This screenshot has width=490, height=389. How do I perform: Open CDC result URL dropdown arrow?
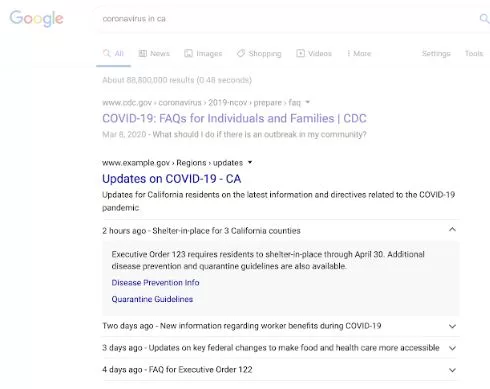point(308,102)
